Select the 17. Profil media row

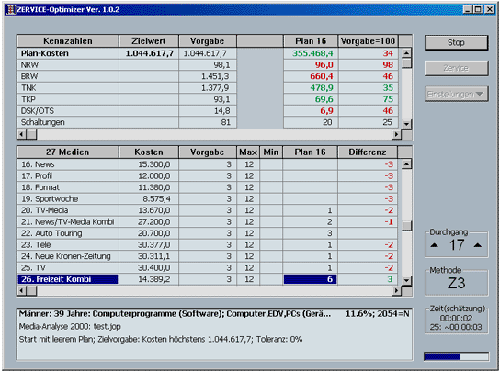207,176
